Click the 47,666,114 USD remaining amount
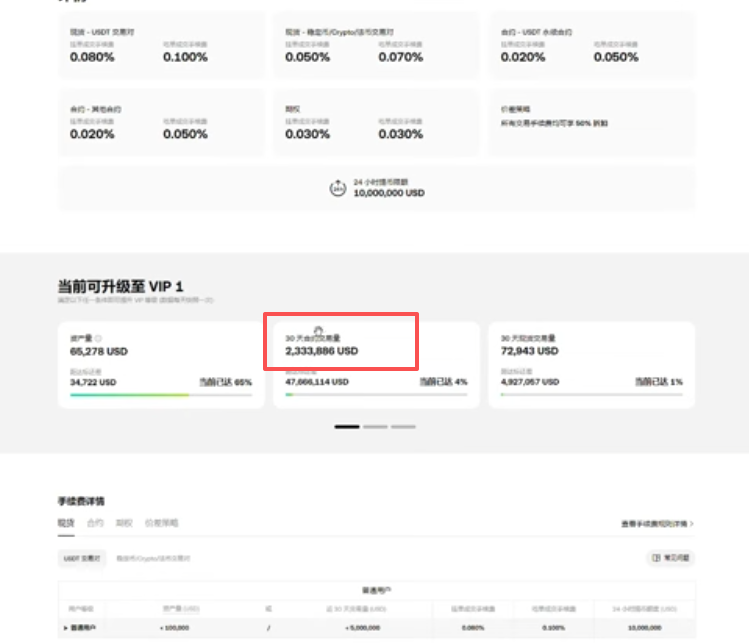This screenshot has width=749, height=644. pyautogui.click(x=317, y=382)
